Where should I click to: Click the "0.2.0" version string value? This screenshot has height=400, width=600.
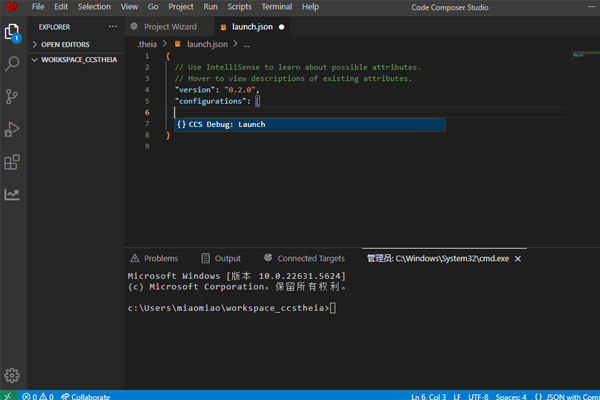(x=240, y=90)
